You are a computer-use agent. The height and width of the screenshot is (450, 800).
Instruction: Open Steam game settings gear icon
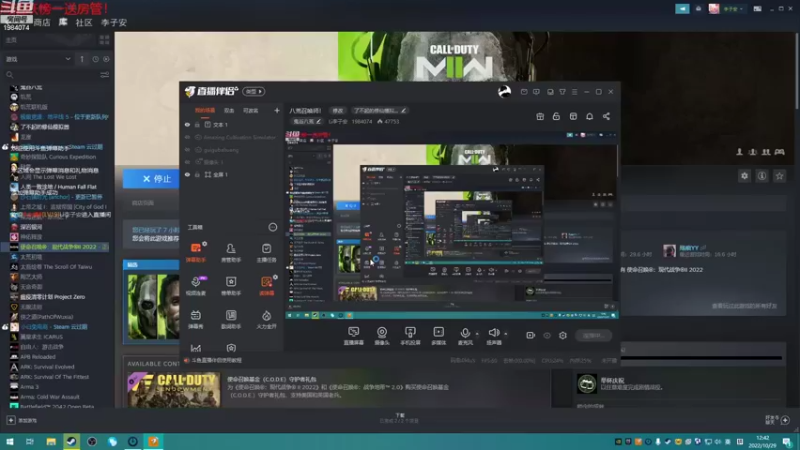[744, 176]
